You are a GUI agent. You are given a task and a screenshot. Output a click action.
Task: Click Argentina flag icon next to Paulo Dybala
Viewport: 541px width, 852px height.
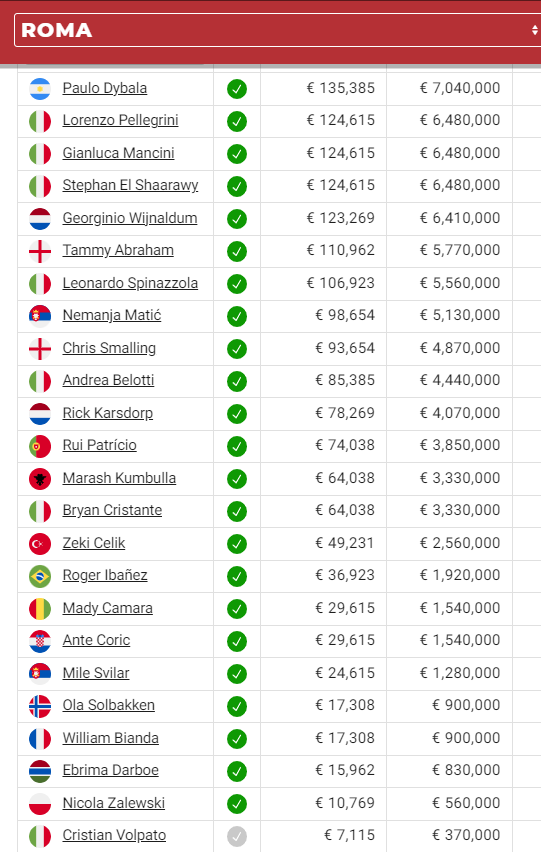pos(40,89)
